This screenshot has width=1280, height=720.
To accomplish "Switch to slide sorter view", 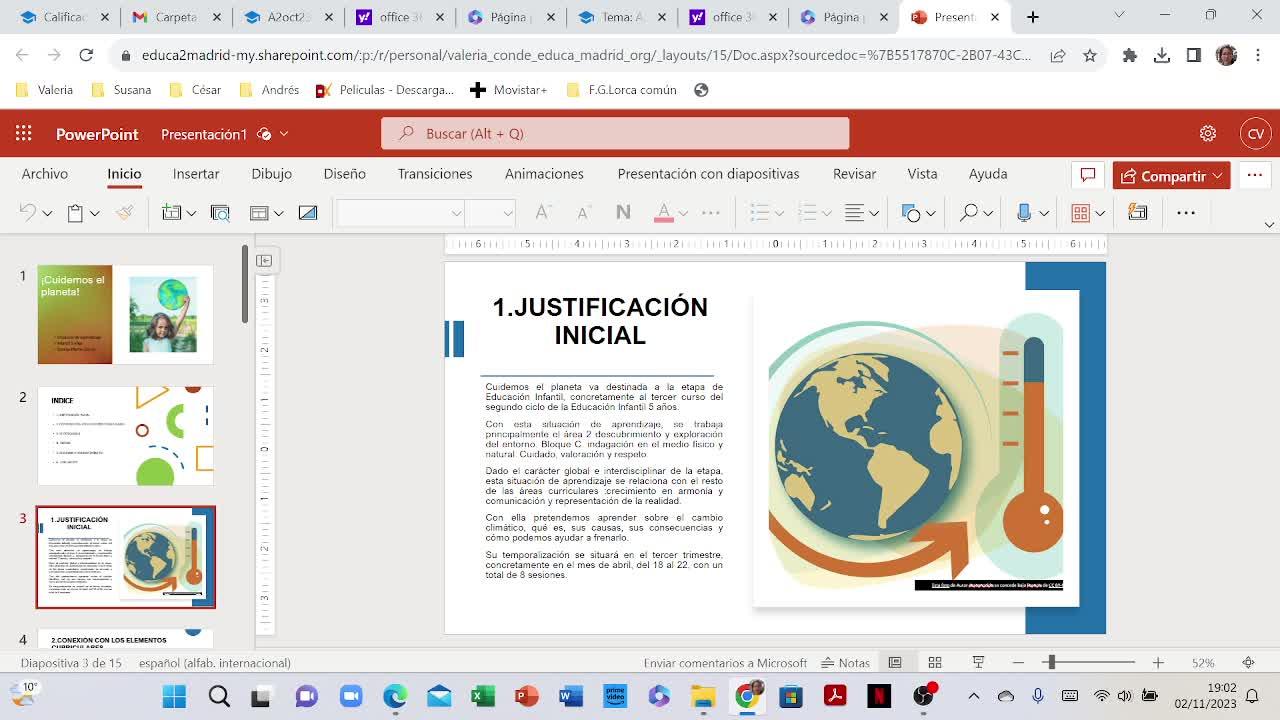I will (x=935, y=663).
